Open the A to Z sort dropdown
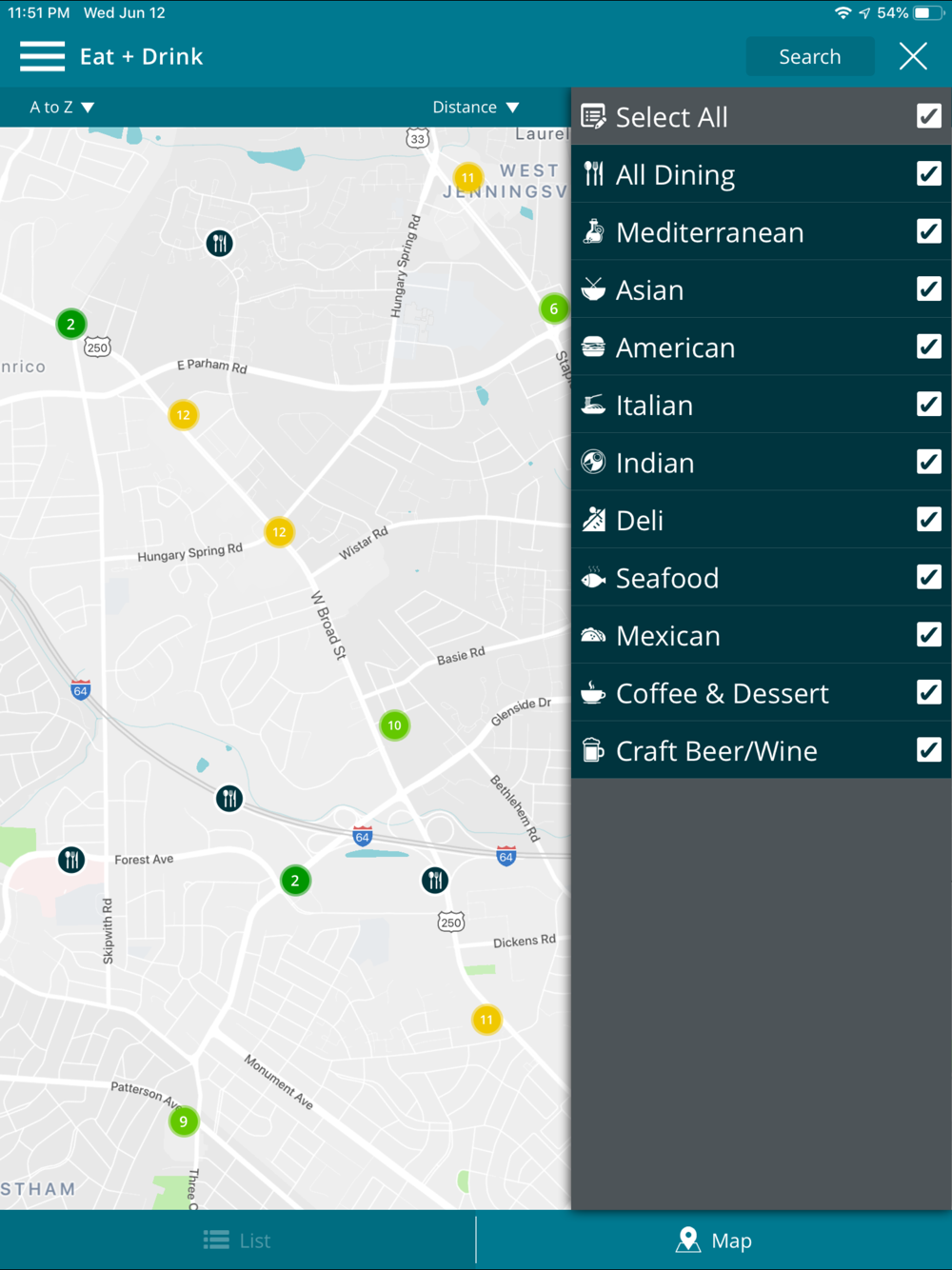Viewport: 952px width, 1270px height. (x=62, y=108)
